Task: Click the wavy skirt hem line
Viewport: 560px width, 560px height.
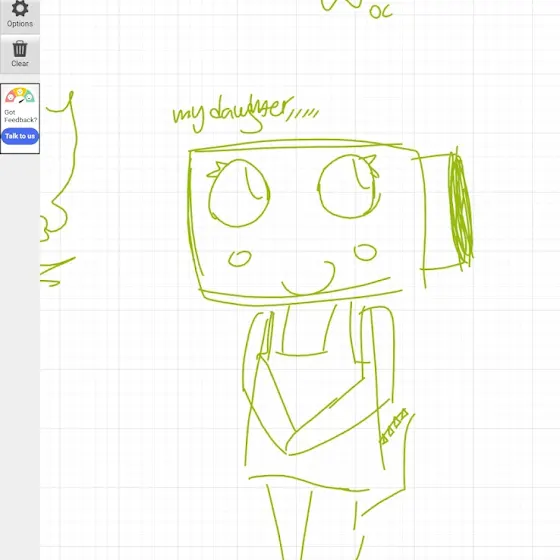Action: (x=309, y=483)
